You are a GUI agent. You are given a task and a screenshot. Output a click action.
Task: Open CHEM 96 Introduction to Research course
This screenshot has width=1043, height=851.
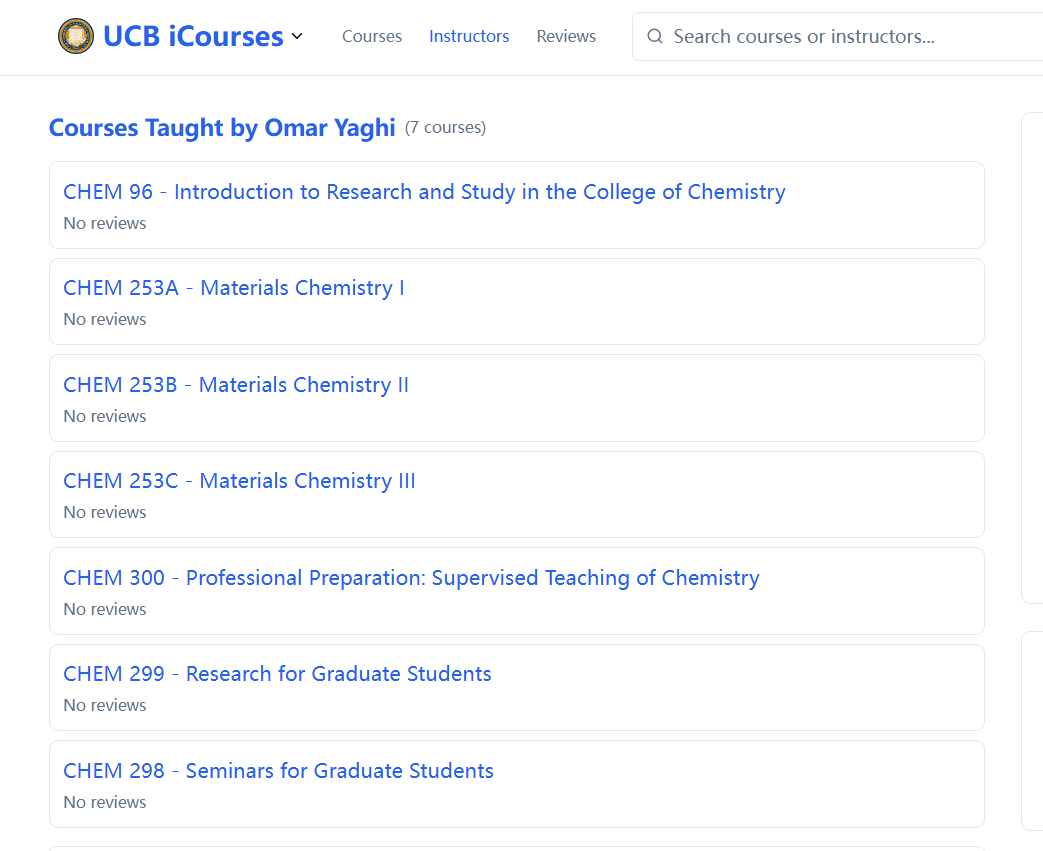click(x=424, y=192)
